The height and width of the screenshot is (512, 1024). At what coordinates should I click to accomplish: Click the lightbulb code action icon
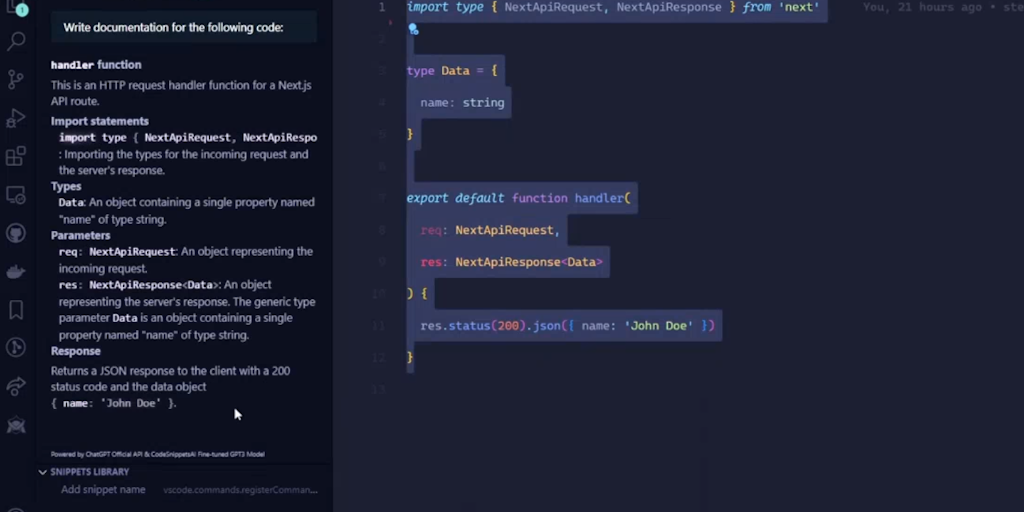coord(413,29)
